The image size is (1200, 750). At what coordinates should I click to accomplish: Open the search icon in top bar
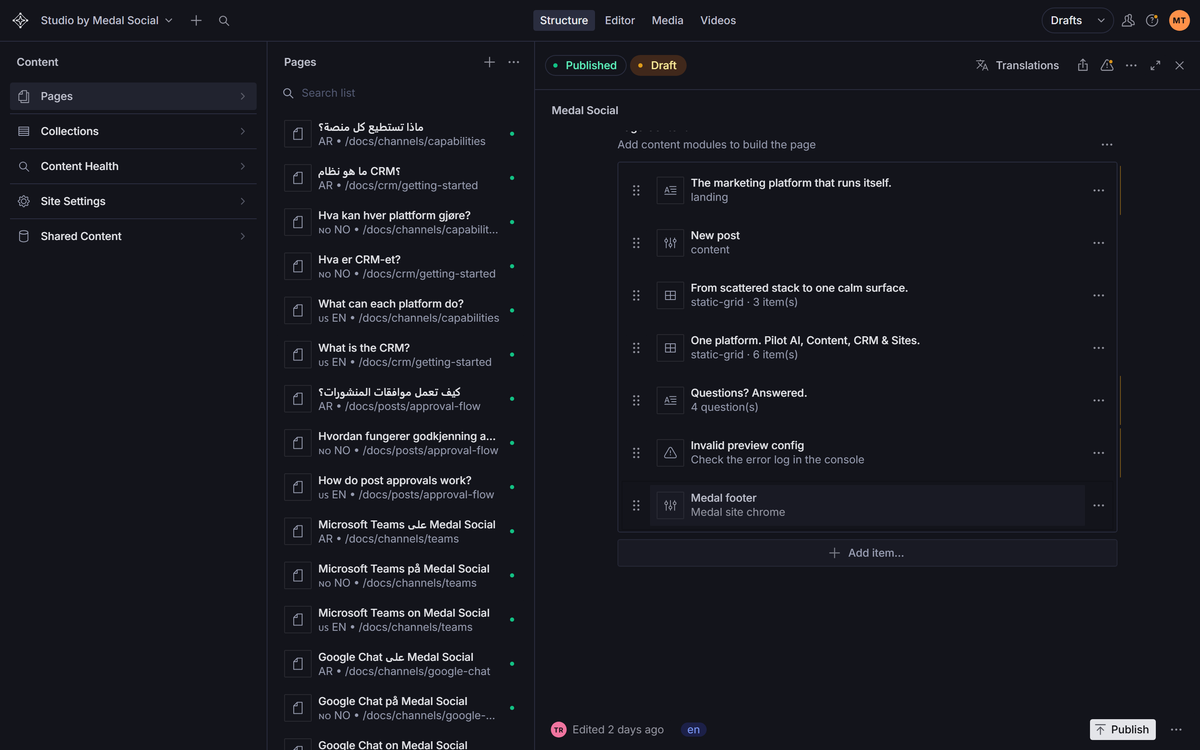224,20
